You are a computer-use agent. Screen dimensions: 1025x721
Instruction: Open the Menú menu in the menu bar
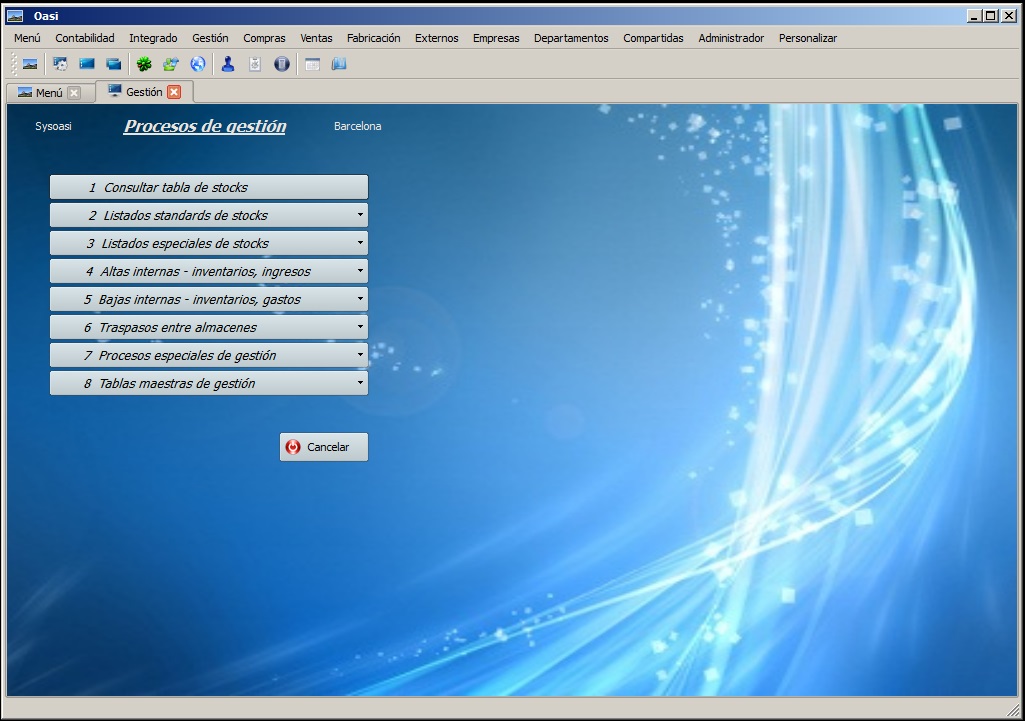[x=27, y=38]
